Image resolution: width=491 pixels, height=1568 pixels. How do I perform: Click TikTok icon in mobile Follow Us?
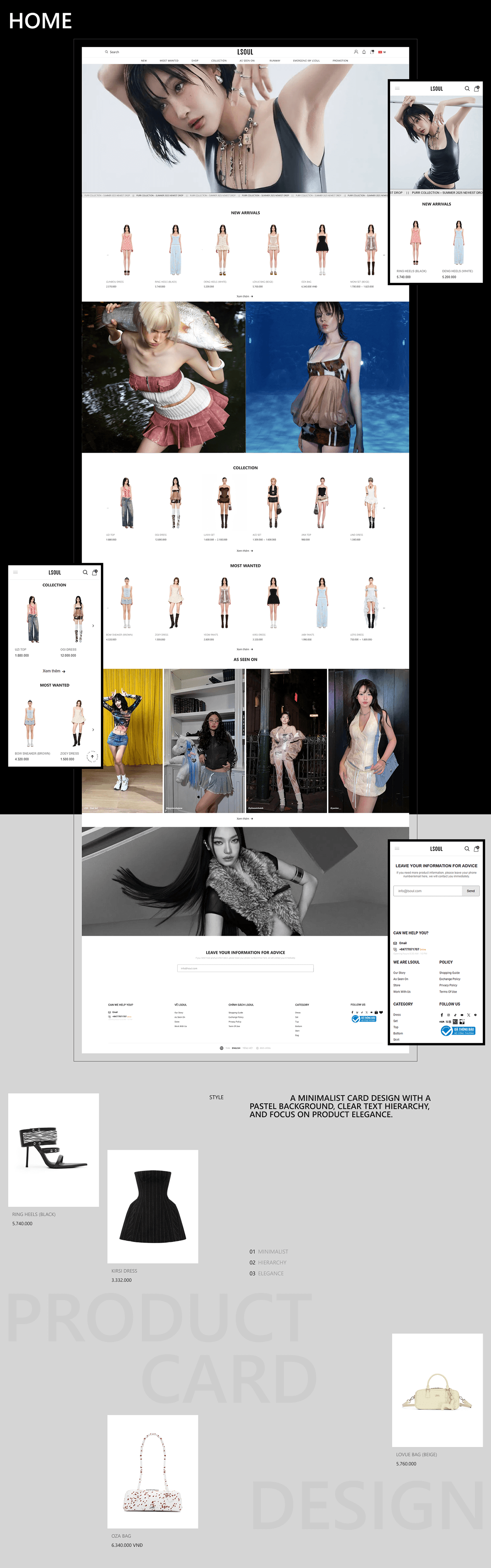(455, 1015)
